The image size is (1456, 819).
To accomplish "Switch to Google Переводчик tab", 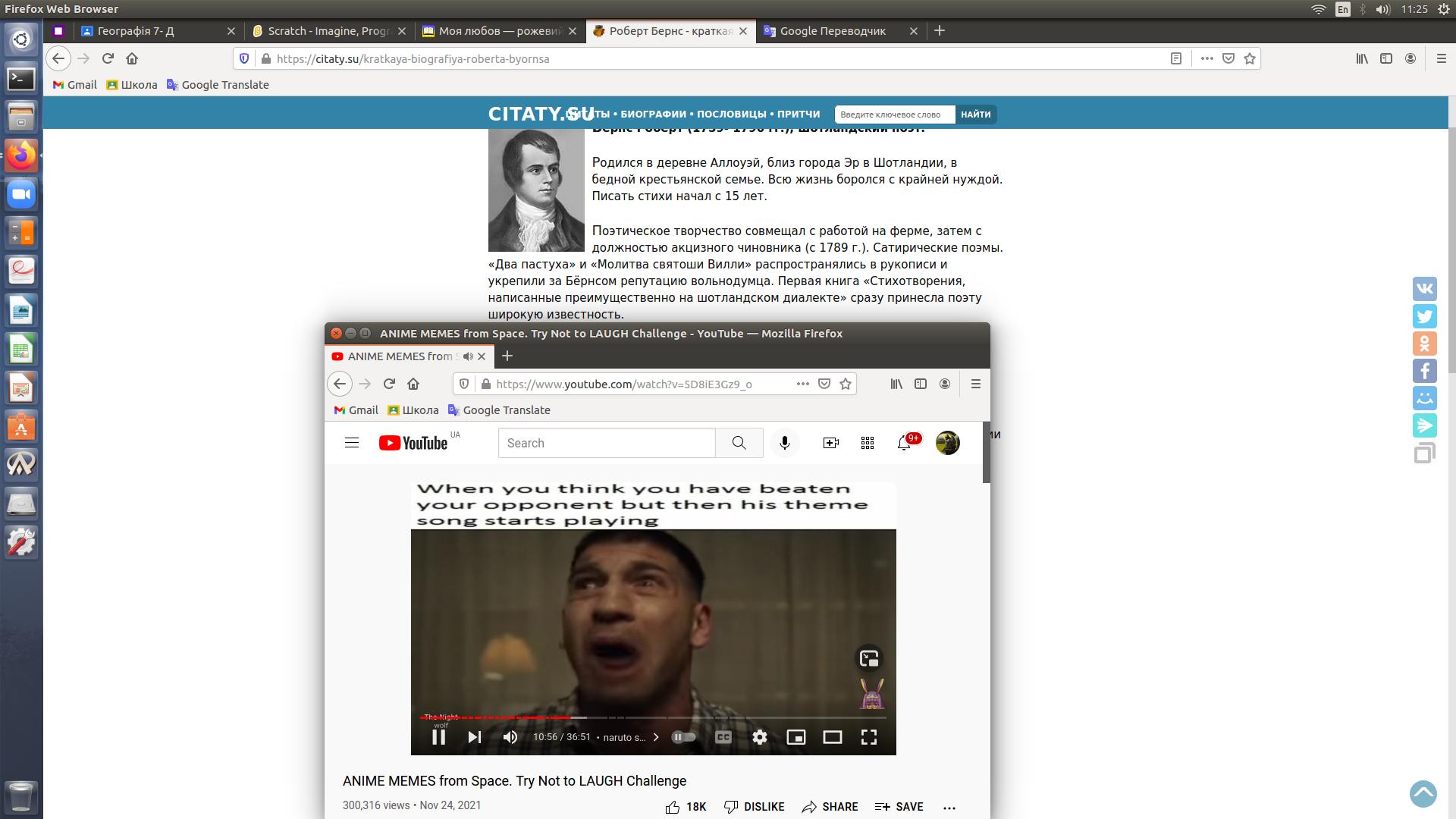I will pyautogui.click(x=833, y=31).
